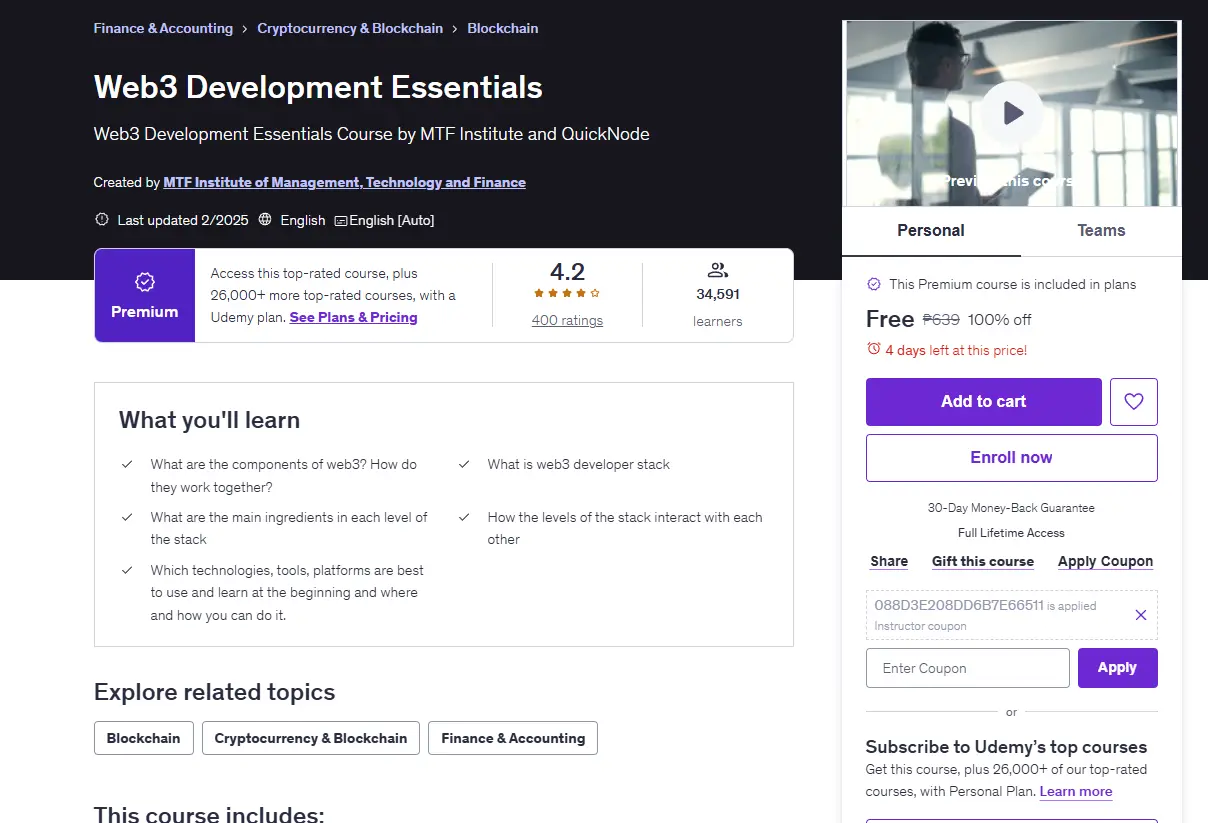Viewport: 1208px width, 823px height.
Task: Click the struck-through ₹639 price
Action: [941, 320]
